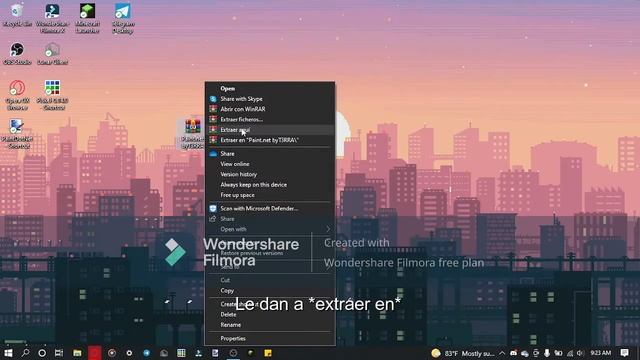This screenshot has height=360, width=640.
Task: Select Version history menu item
Action: coord(270,174)
